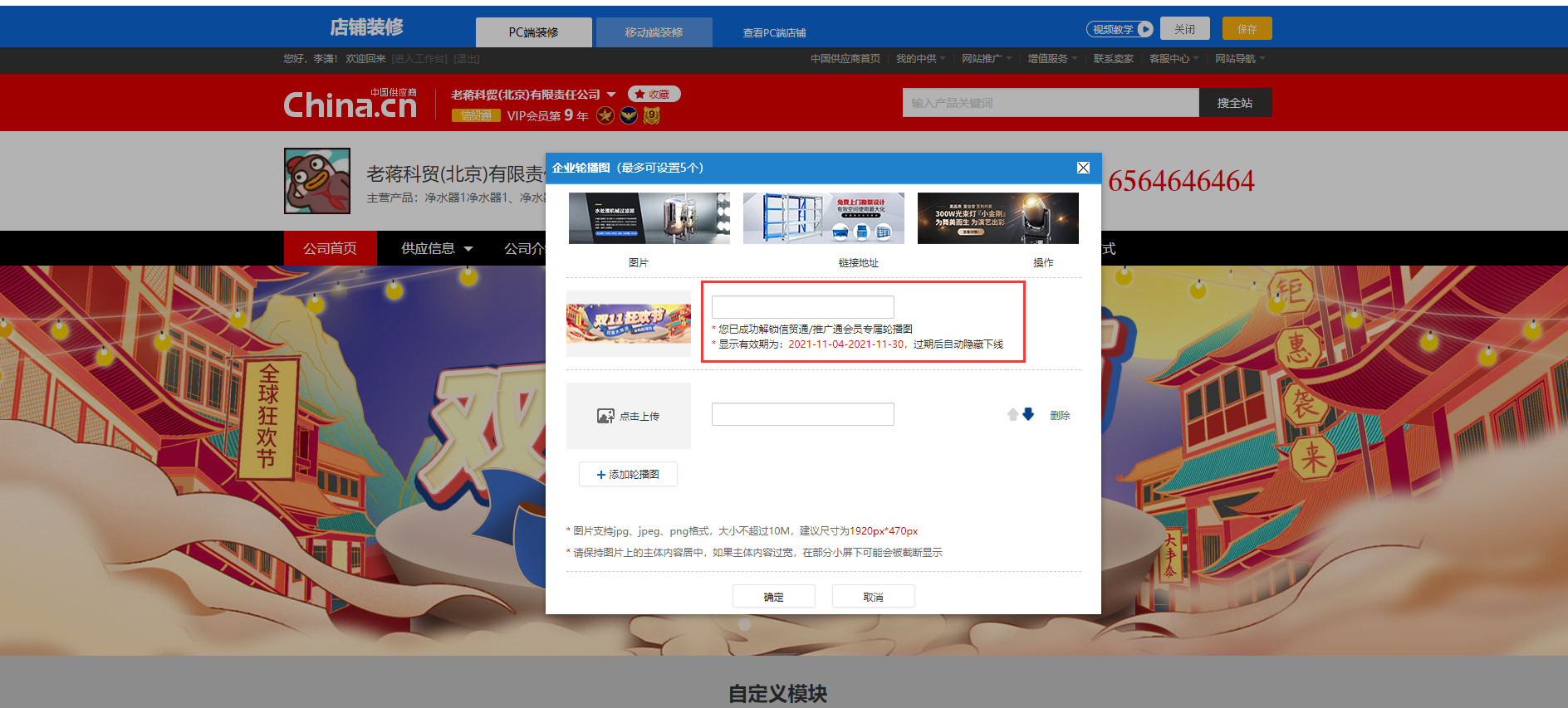The image size is (1568, 708).
Task: Expand the company name dropdown arrow
Action: [x=611, y=95]
